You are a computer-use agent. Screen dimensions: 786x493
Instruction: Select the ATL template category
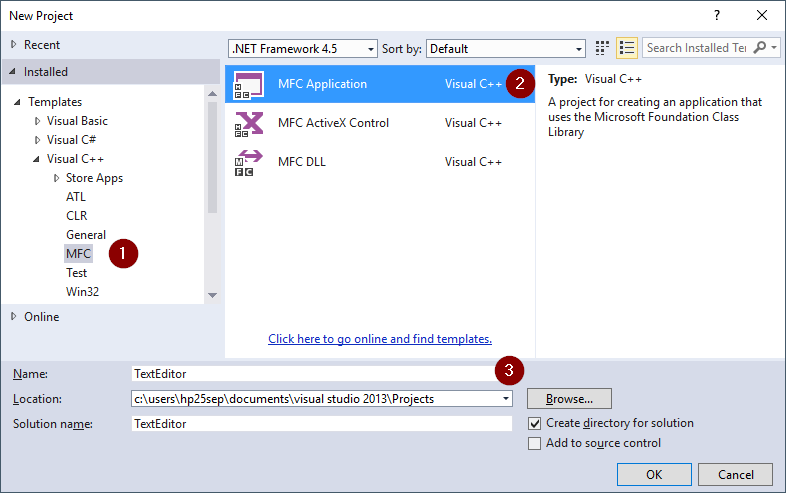(76, 197)
